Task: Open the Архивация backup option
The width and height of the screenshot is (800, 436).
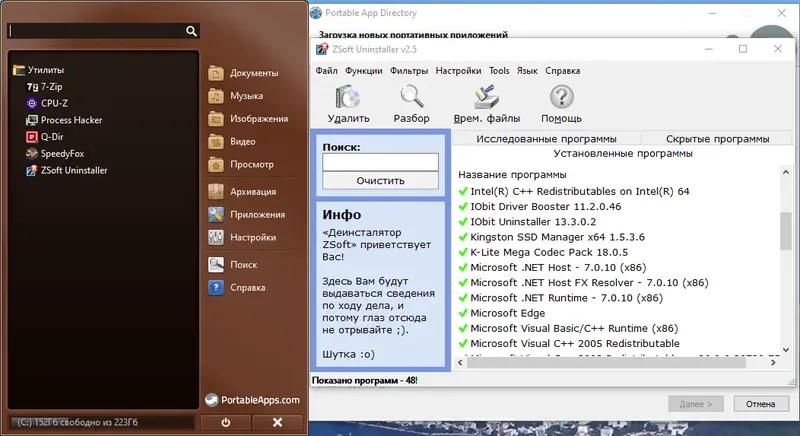Action: [242, 192]
